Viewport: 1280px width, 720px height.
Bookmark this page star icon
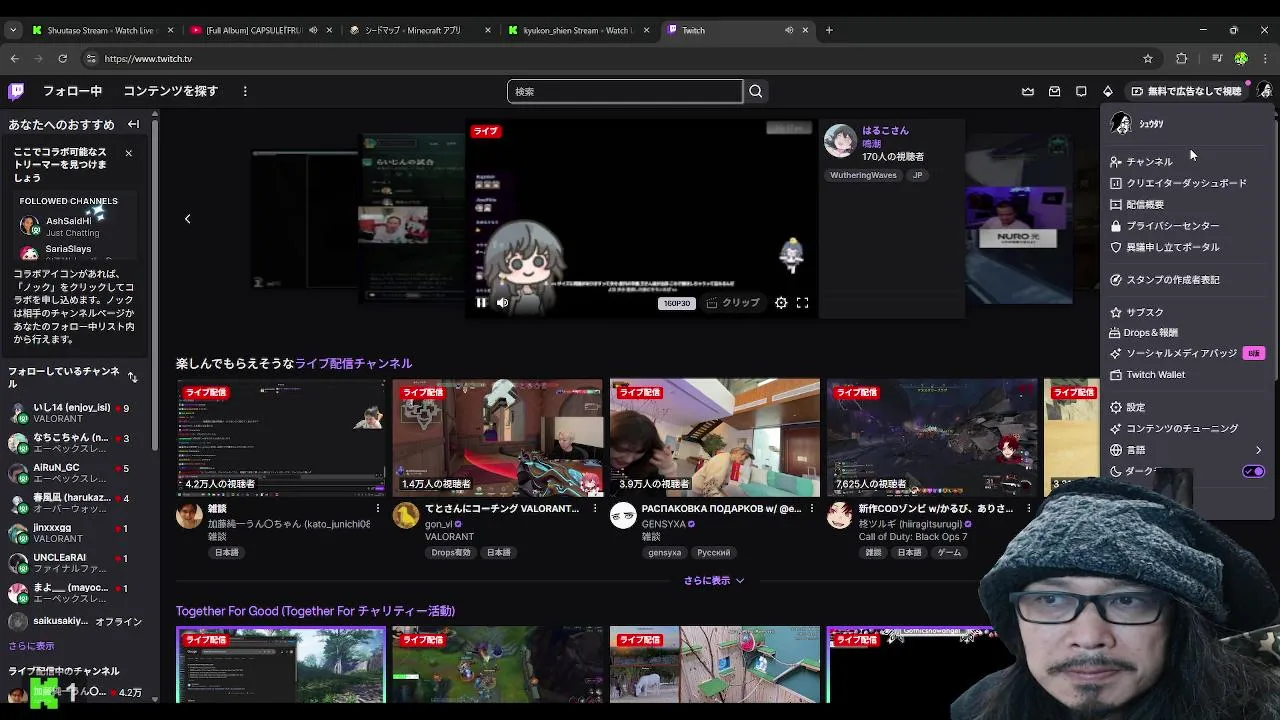pyautogui.click(x=1148, y=58)
